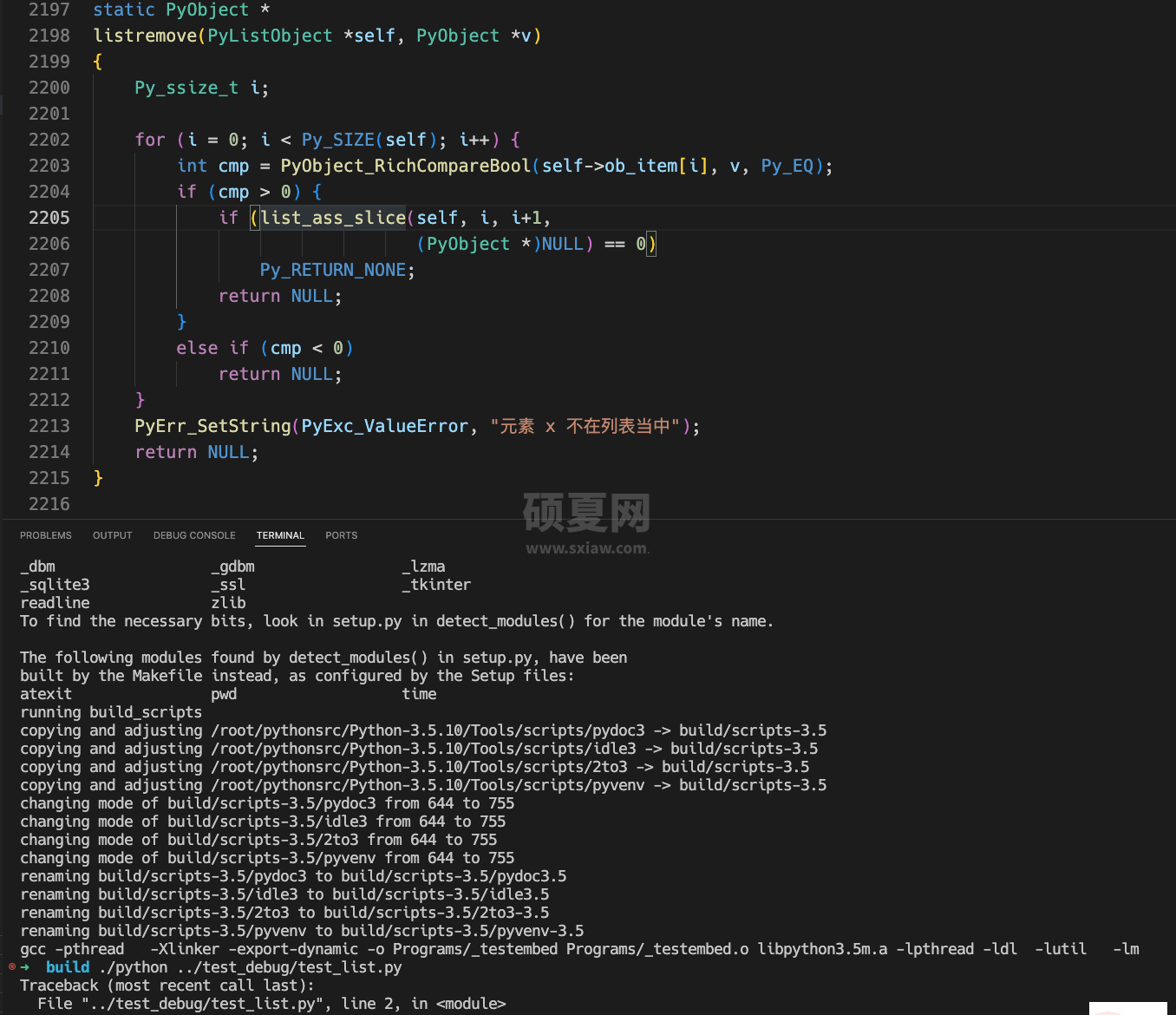This screenshot has height=1015, width=1176.
Task: Click 'Traceback (most recent call last):' terminal line
Action: point(167,986)
